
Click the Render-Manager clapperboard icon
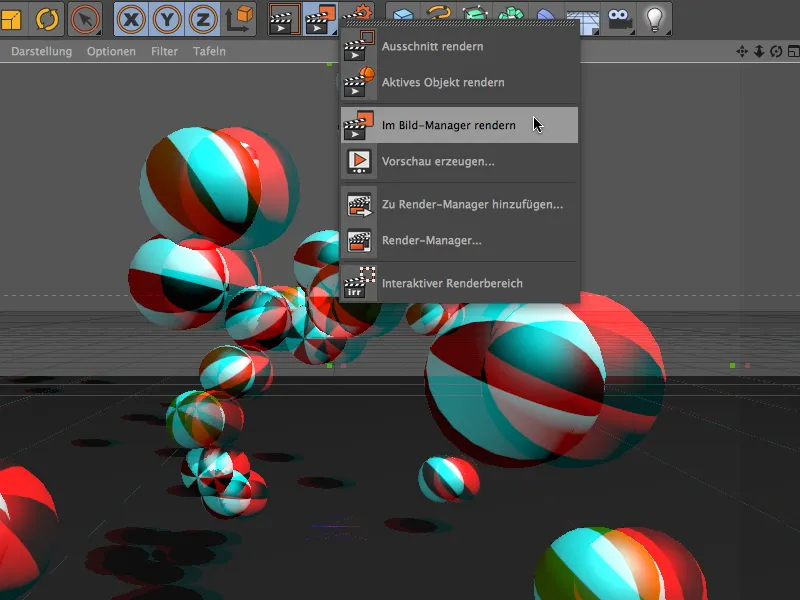click(x=359, y=240)
